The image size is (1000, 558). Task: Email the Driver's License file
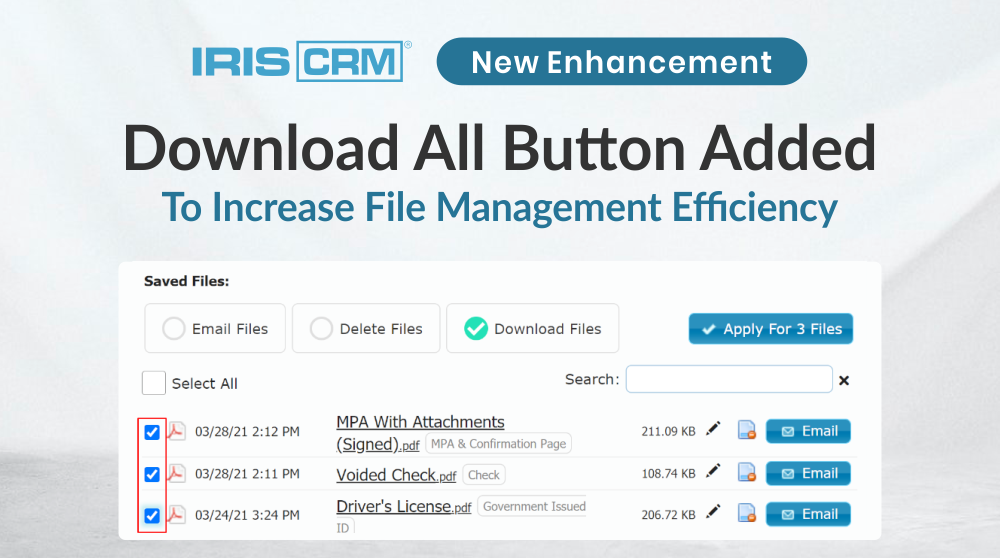[808, 514]
